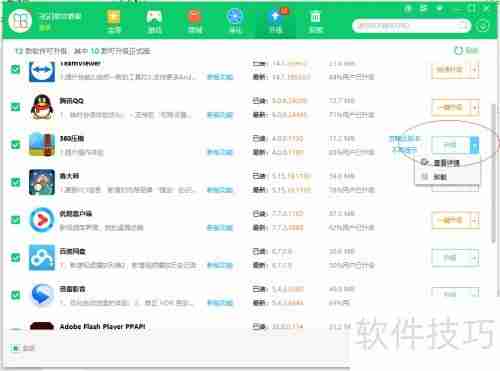Click the 迅雷影音 app icon

coord(42,295)
